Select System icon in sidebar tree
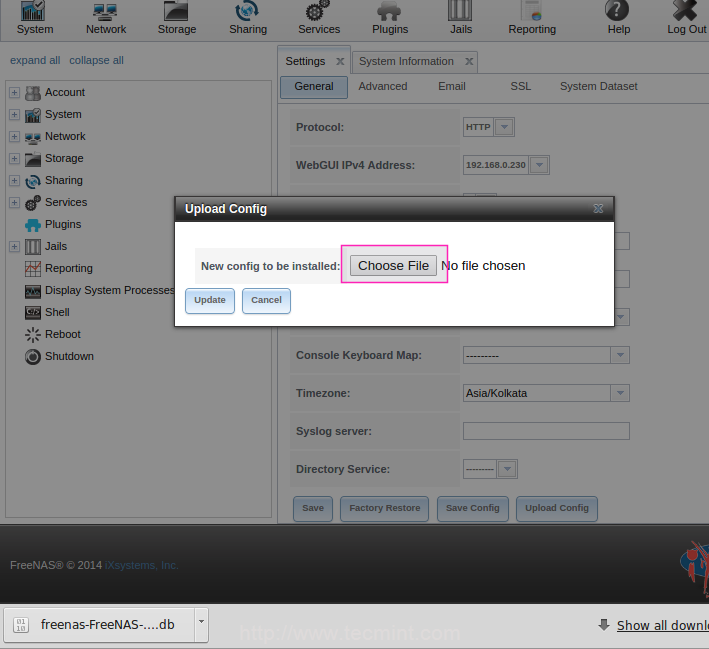 click(33, 115)
